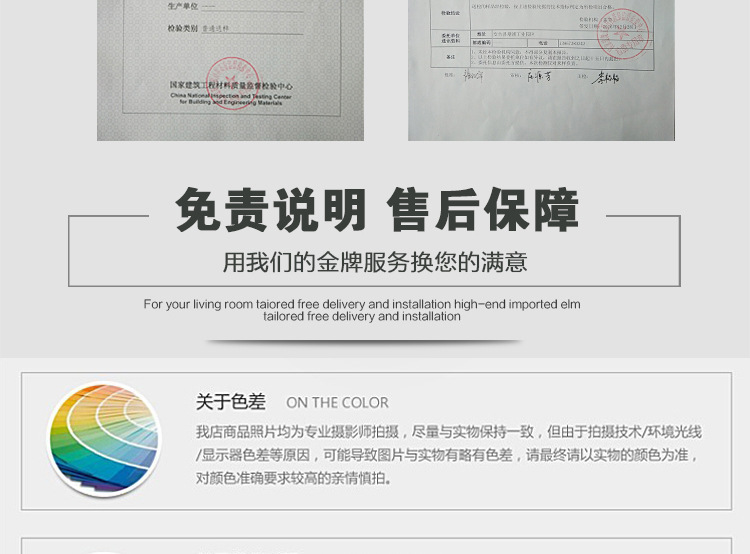The width and height of the screenshot is (750, 554).
Task: Click the slogan 用我们的金牌服务换您的满意
Action: (375, 262)
